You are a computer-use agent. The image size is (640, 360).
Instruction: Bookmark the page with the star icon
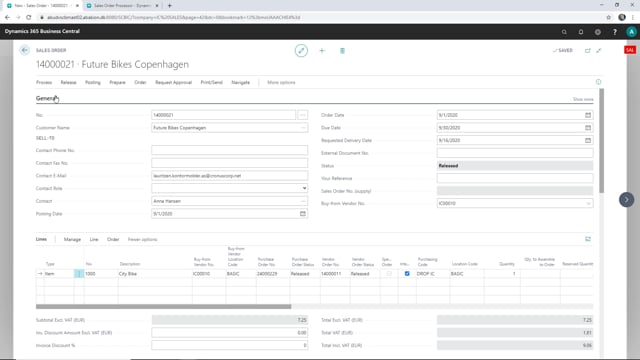(x=609, y=17)
